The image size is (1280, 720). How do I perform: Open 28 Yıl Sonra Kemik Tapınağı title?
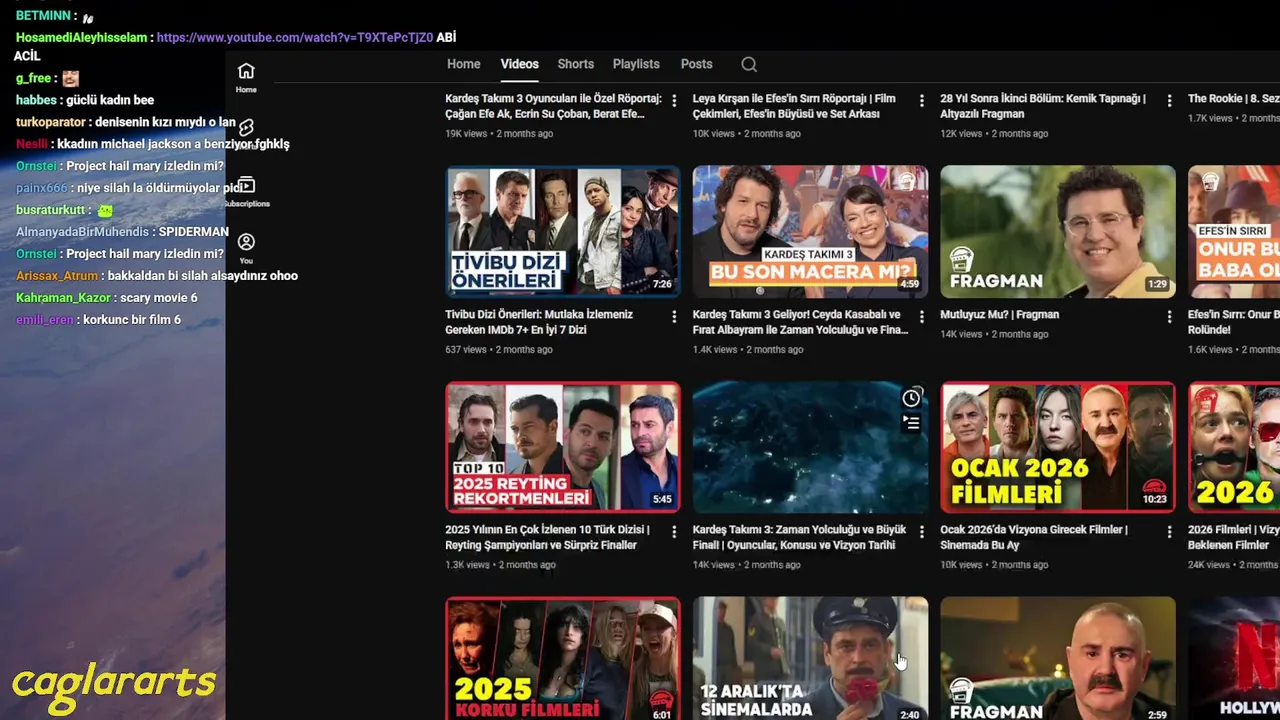[1043, 106]
